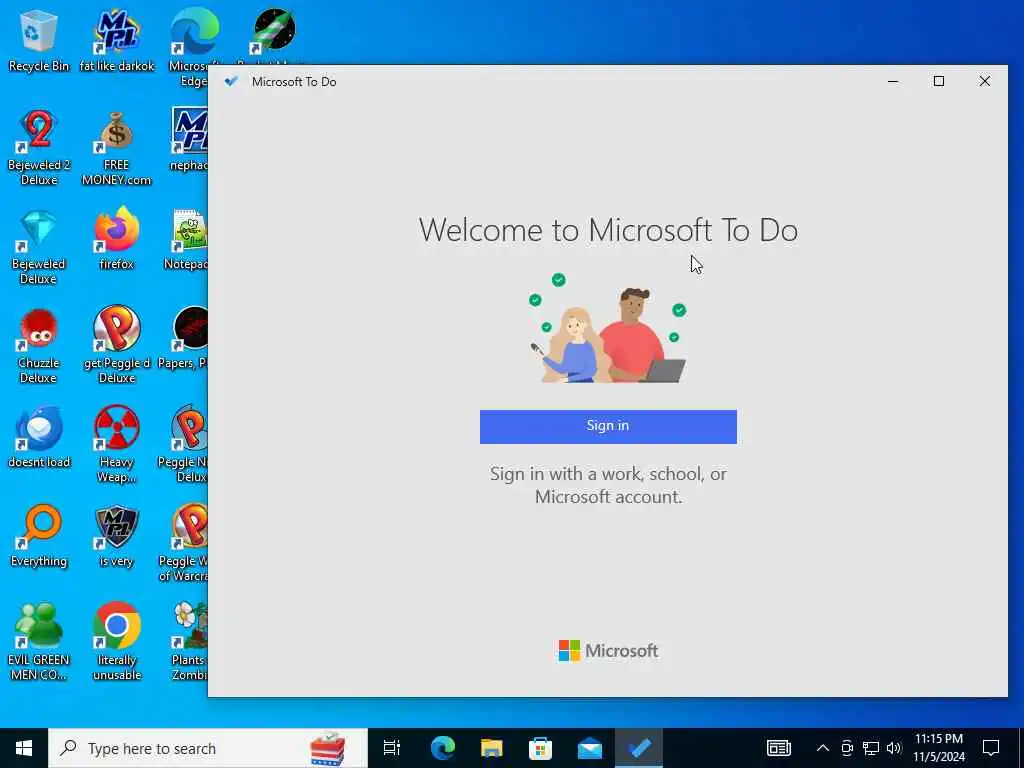The width and height of the screenshot is (1024, 768).
Task: Select the Papers, P... desktop shortcut
Action: [x=185, y=338]
